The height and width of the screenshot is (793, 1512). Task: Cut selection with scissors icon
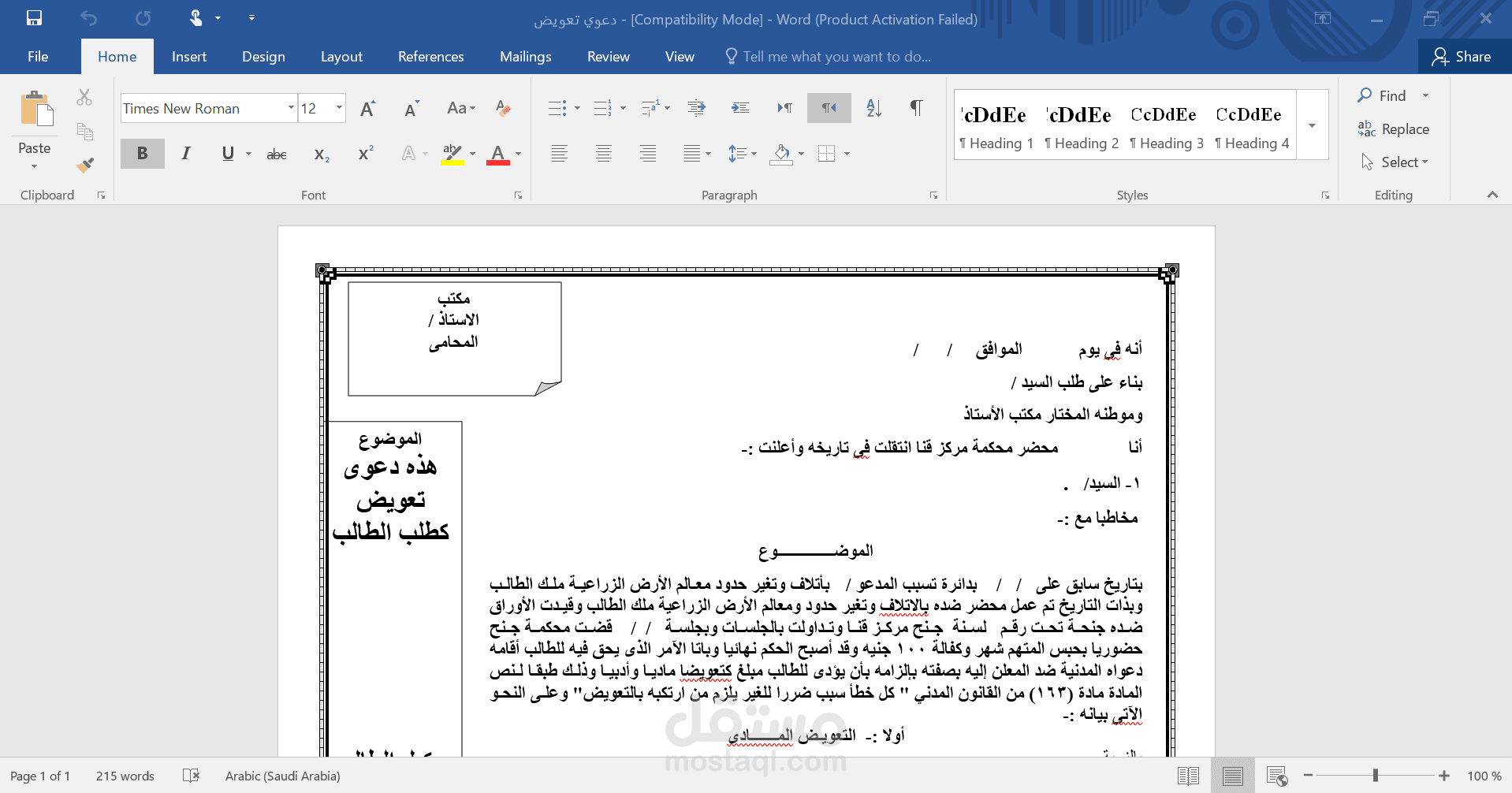click(85, 98)
